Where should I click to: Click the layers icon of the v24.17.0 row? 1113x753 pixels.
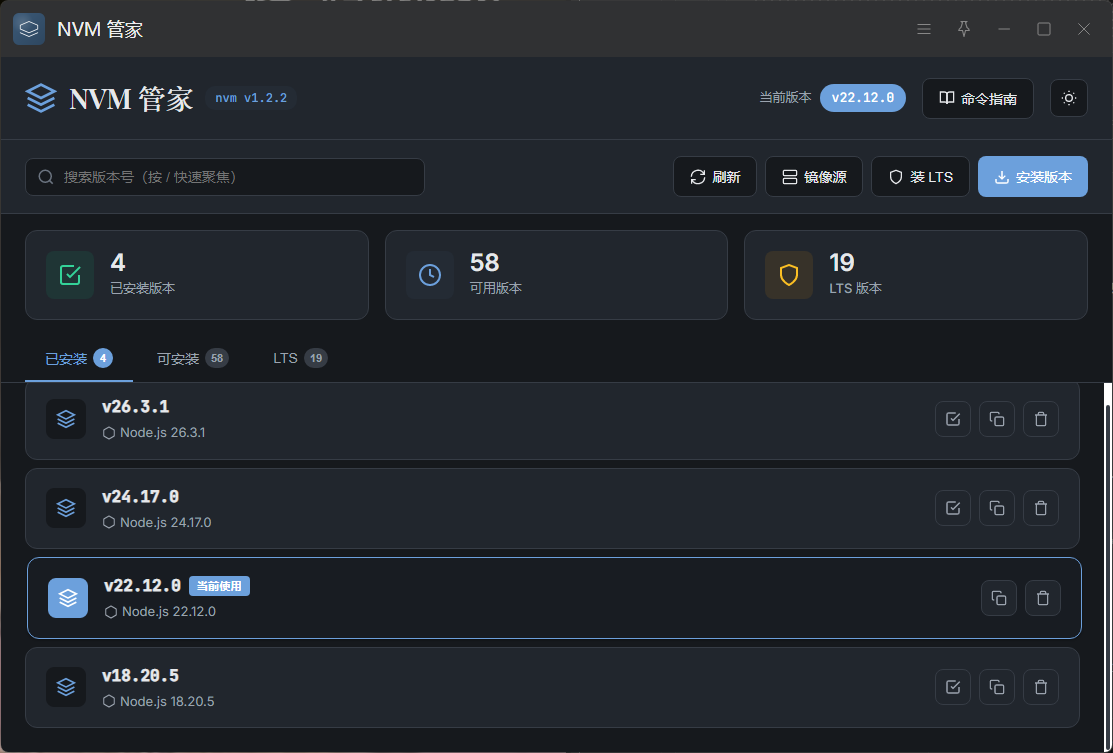pyautogui.click(x=66, y=508)
